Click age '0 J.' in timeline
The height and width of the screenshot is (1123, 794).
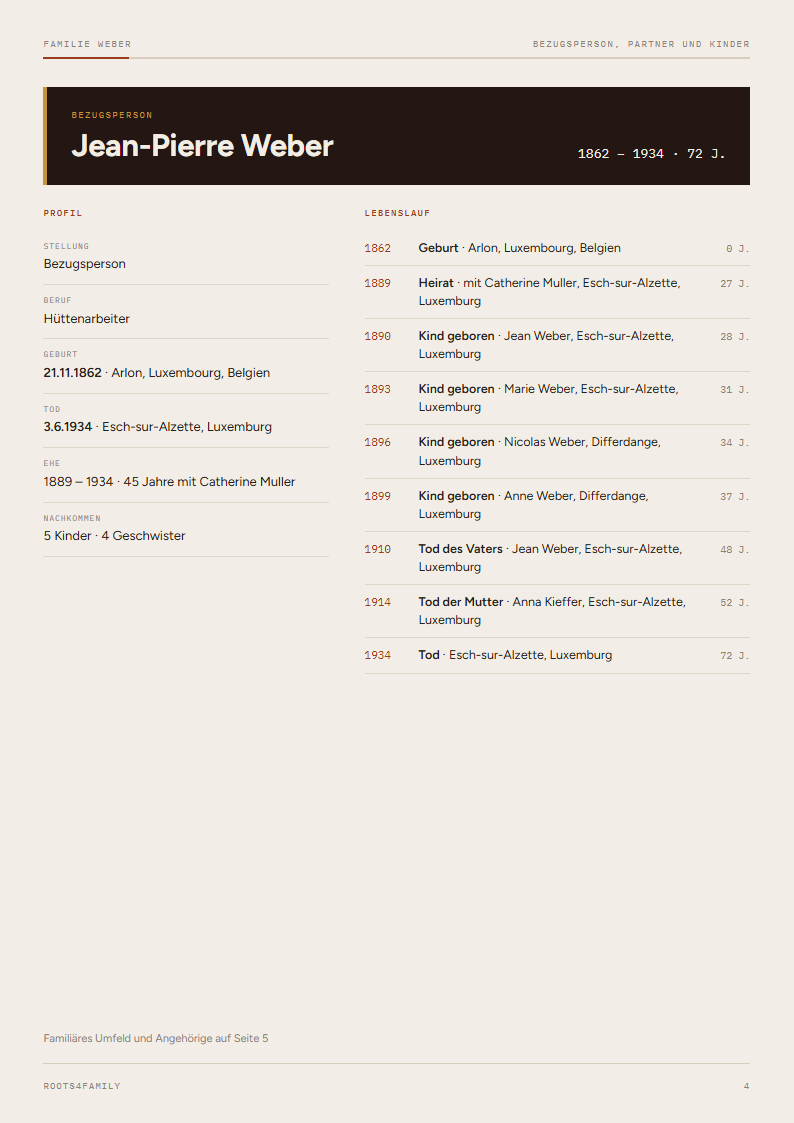tap(737, 249)
